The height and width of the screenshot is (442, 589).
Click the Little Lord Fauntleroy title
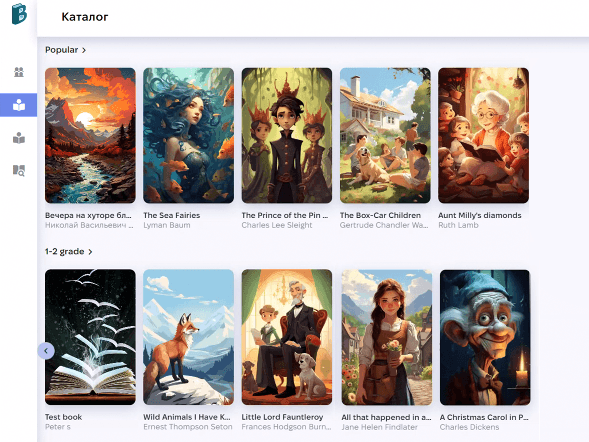[282, 417]
